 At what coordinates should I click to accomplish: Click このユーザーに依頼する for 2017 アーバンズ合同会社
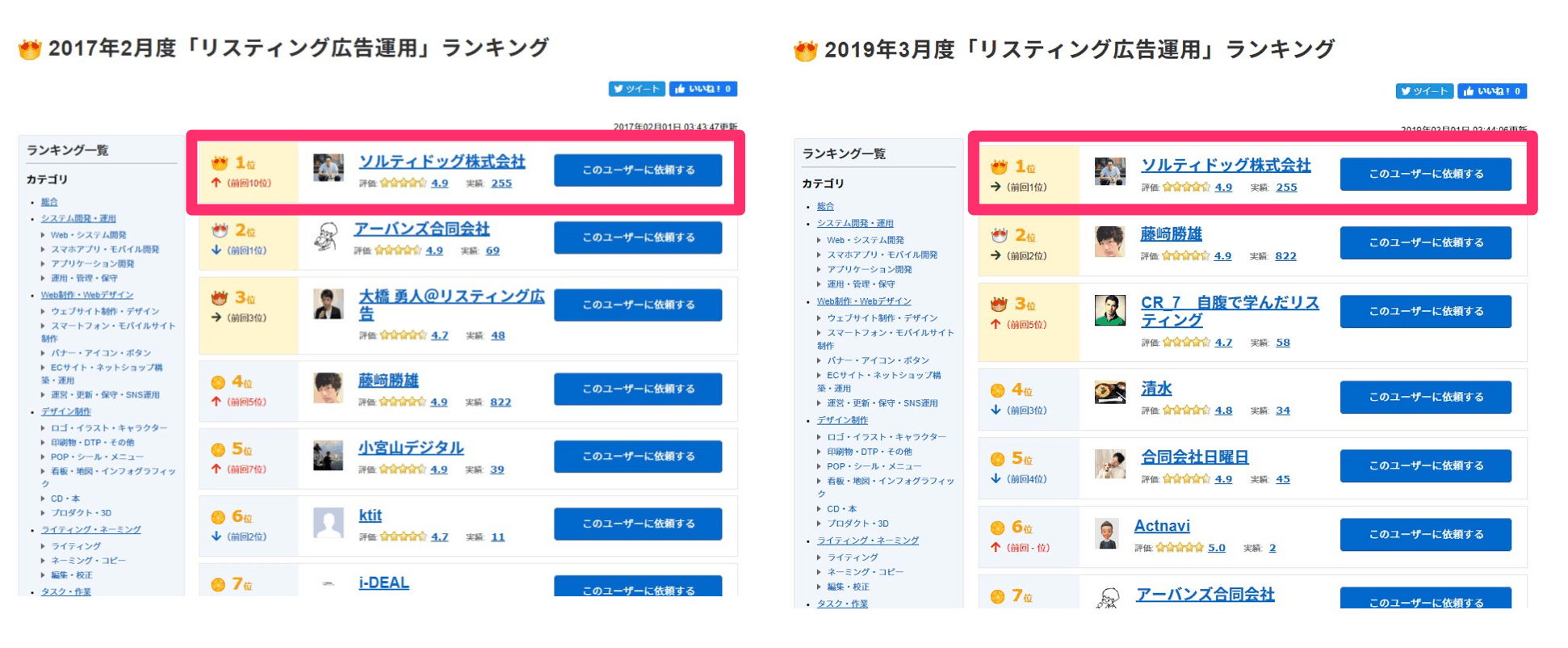point(638,238)
